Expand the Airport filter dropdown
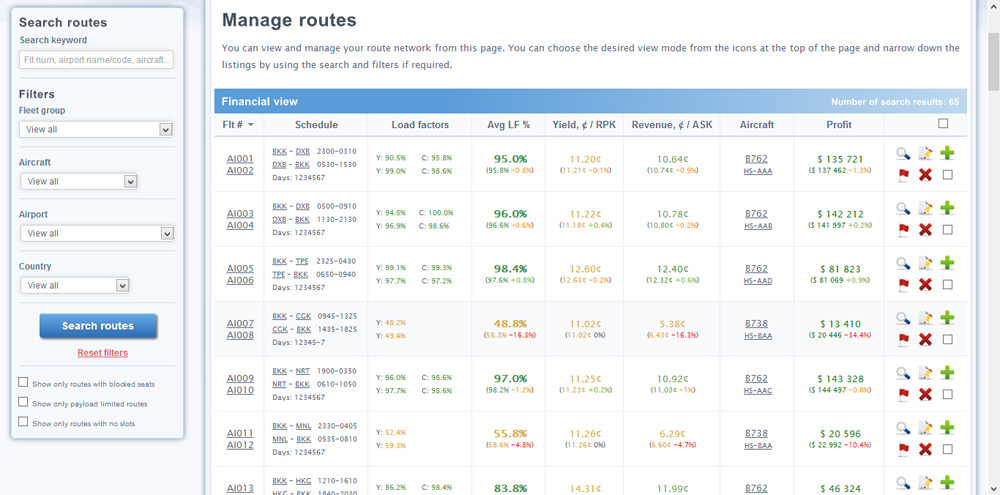 click(96, 233)
